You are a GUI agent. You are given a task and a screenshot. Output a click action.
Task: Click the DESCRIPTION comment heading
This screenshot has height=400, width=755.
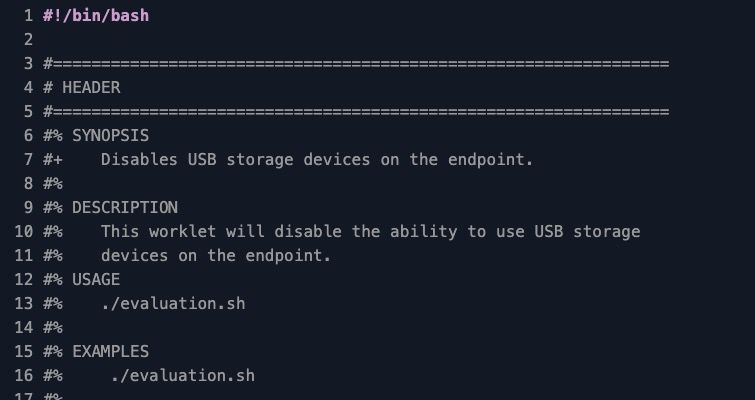[x=124, y=207]
